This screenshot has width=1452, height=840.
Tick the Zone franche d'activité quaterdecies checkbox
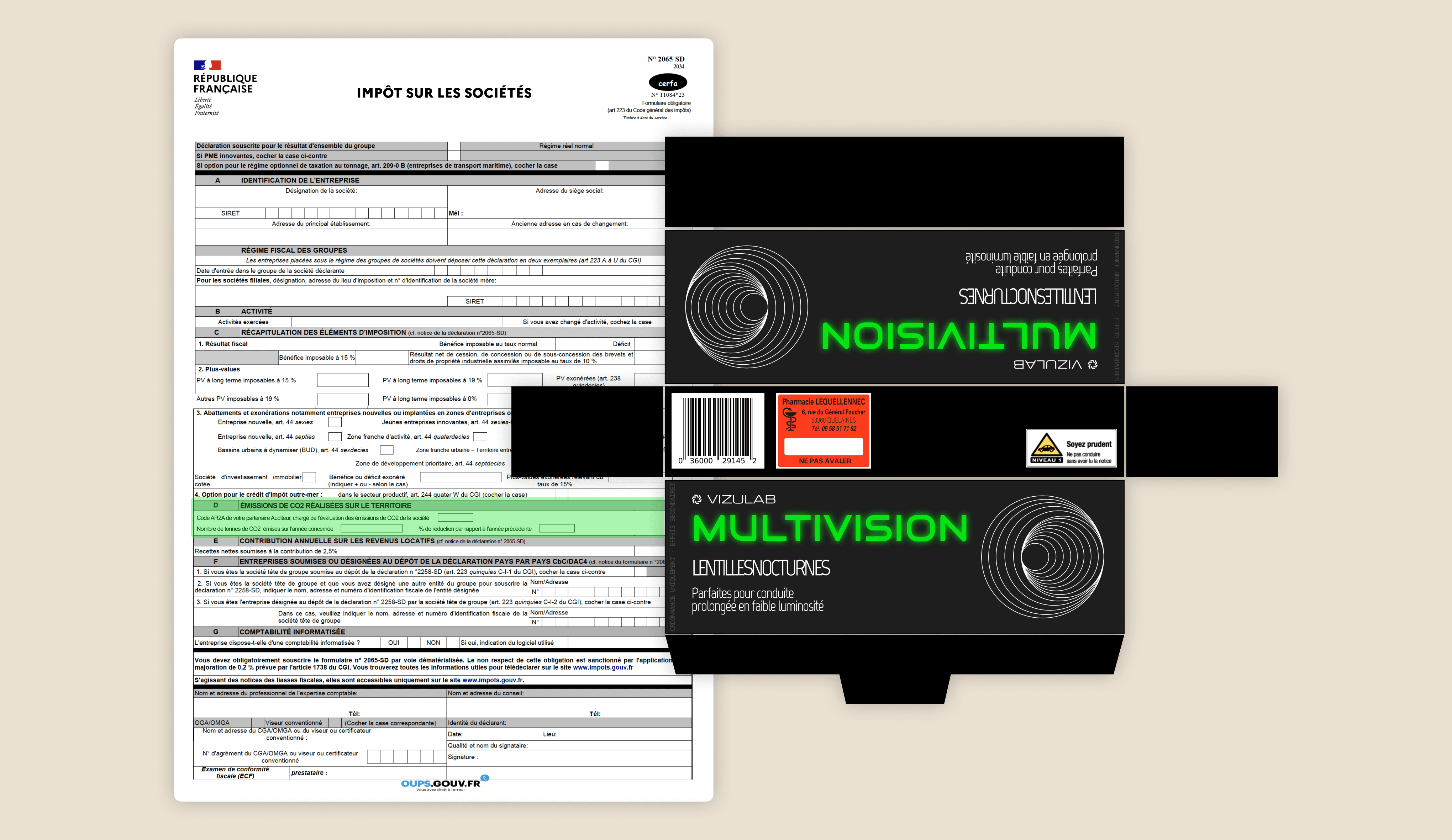480,437
